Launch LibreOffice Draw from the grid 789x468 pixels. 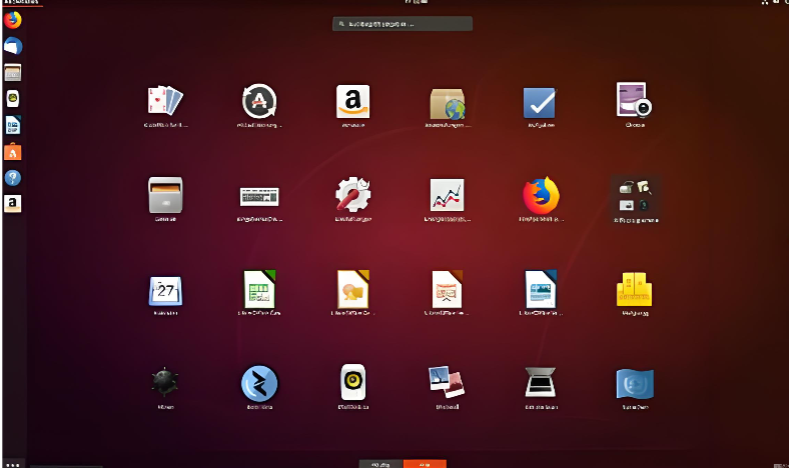pyautogui.click(x=353, y=289)
